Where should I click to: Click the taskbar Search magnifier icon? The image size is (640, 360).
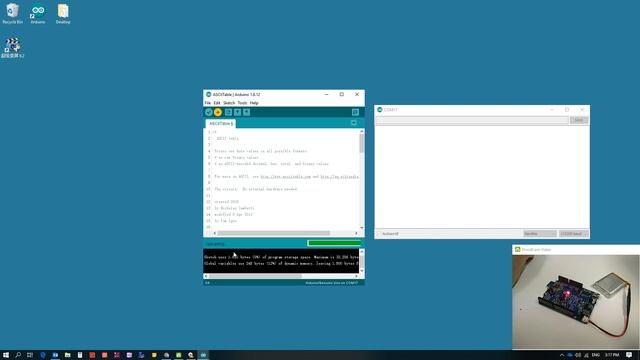(x=18, y=355)
